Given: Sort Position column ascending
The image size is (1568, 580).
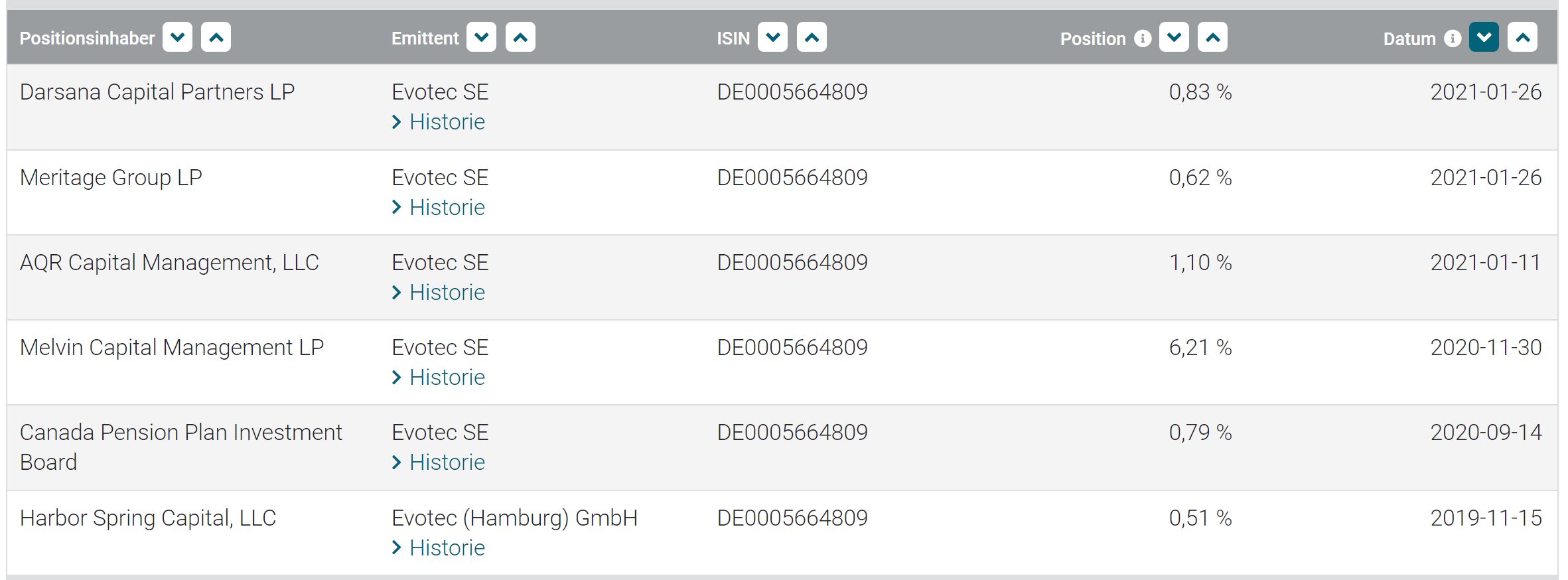Looking at the screenshot, I should pos(1212,37).
